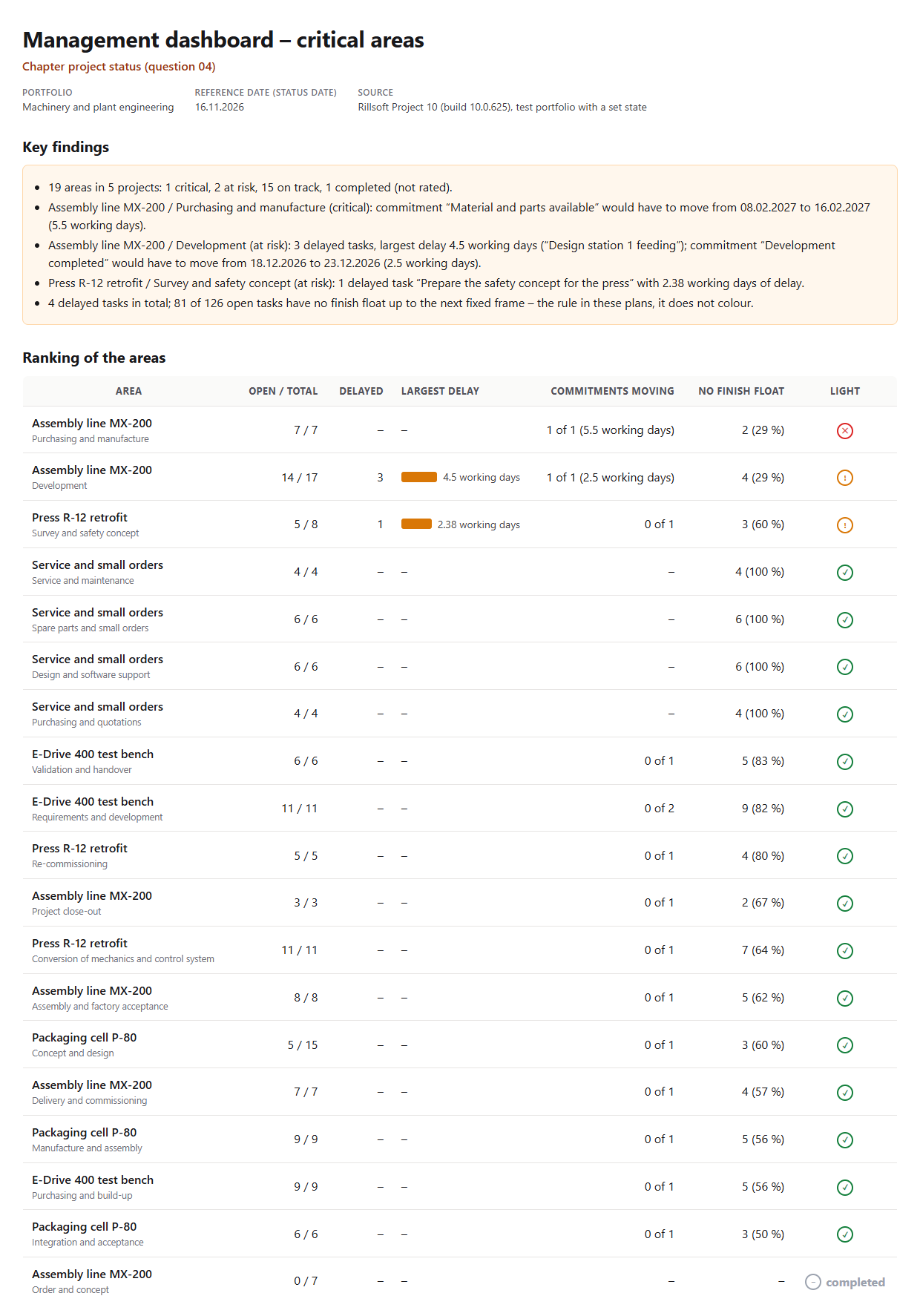Image resolution: width=920 pixels, height=1316 pixels.
Task: Click '14 / 17' open/total cell
Action: click(300, 478)
